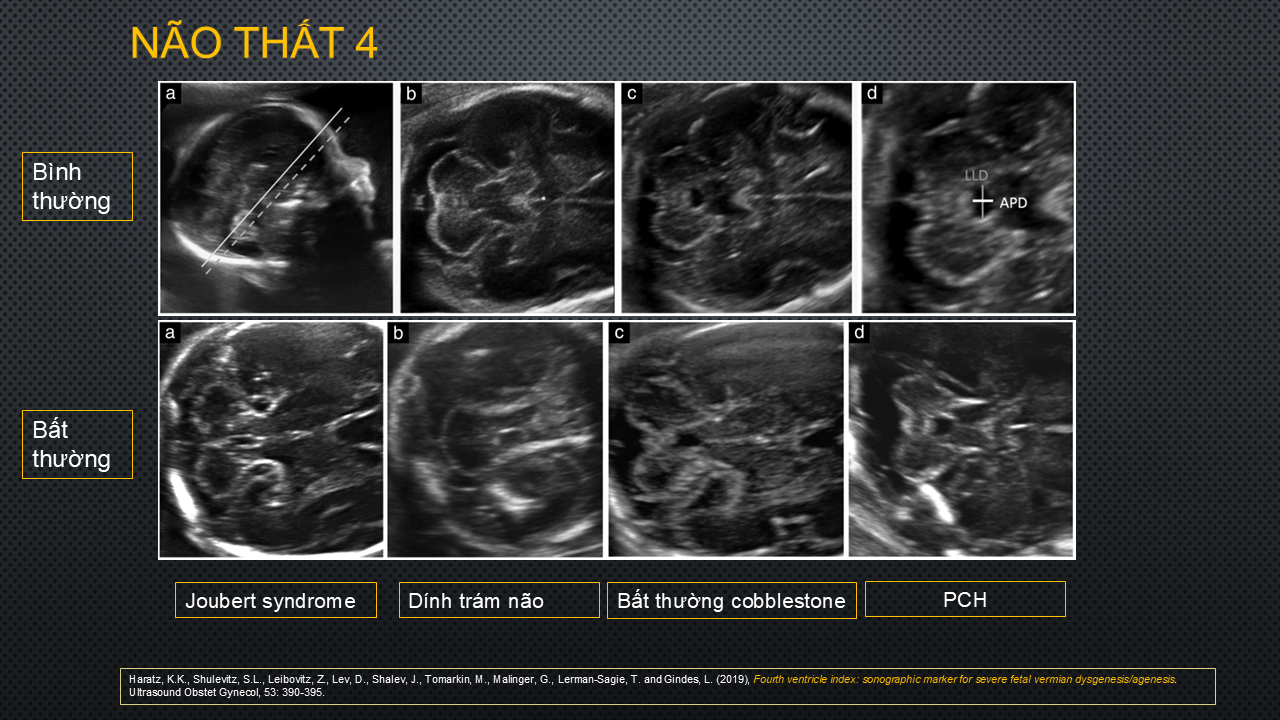
Task: Select the "Bình thường" label box
Action: click(77, 186)
